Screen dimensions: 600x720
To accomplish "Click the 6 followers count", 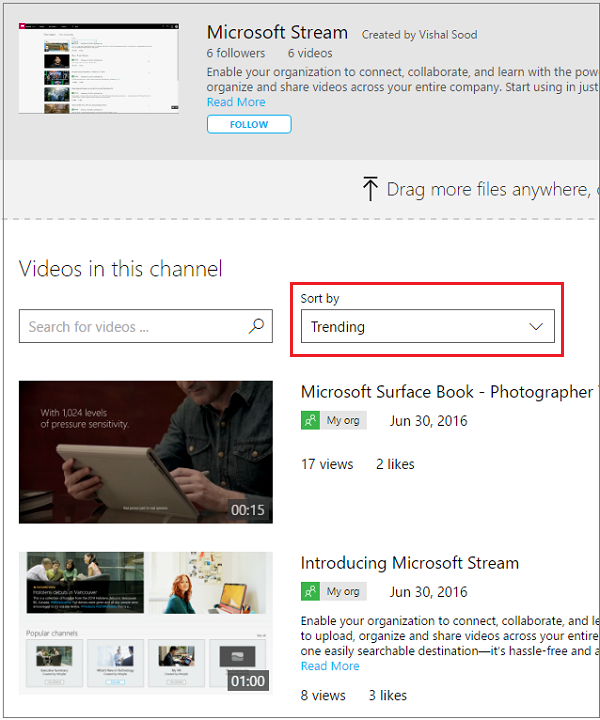I will click(236, 53).
